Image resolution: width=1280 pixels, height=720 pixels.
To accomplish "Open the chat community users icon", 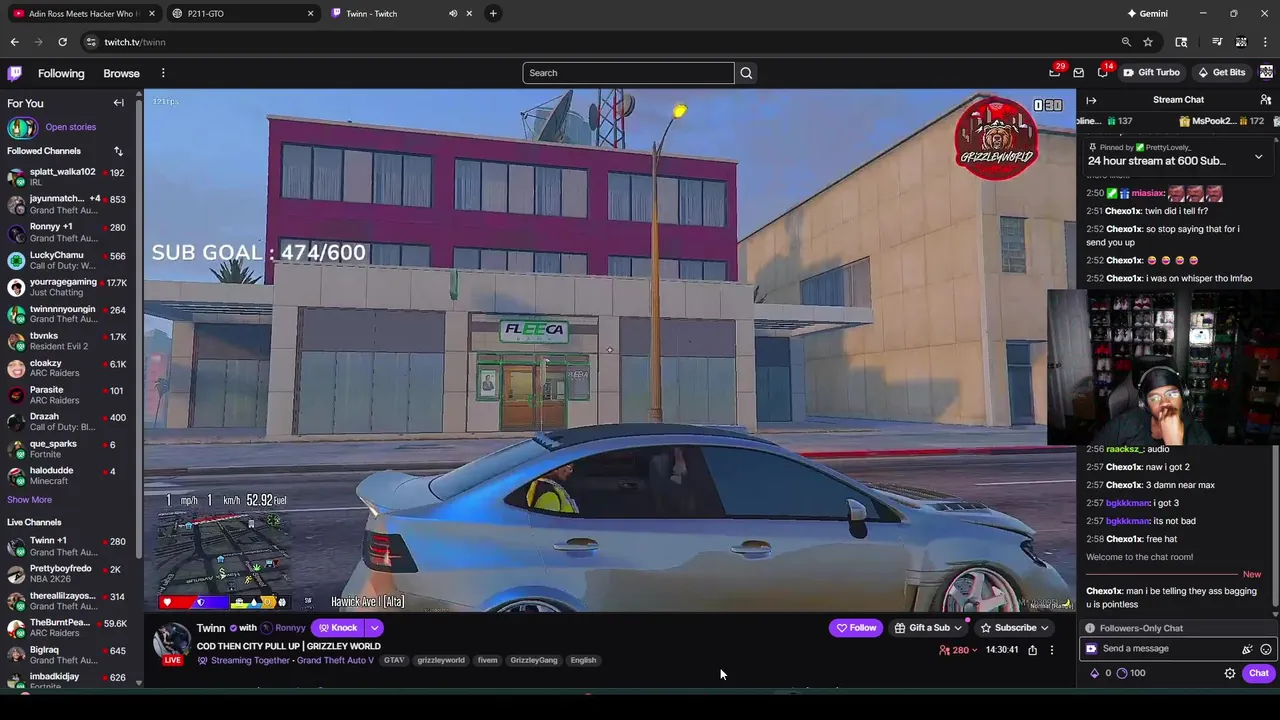I will [1265, 100].
